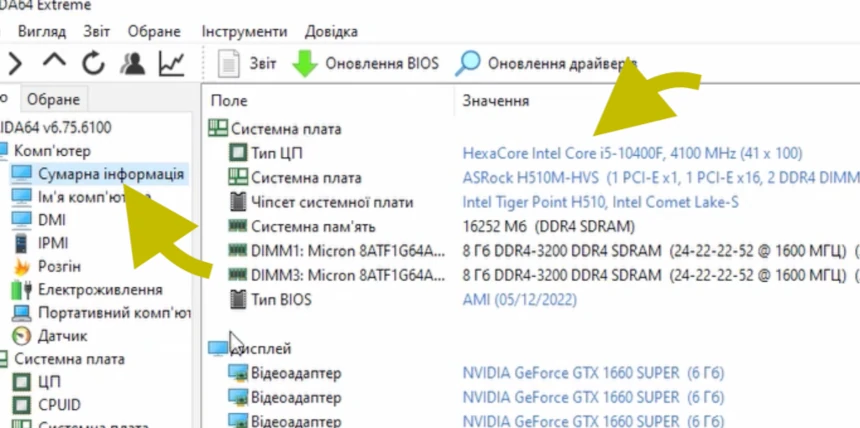This screenshot has height=428, width=860.
Task: Open the ASRock H510M-HVS link
Action: [661, 178]
